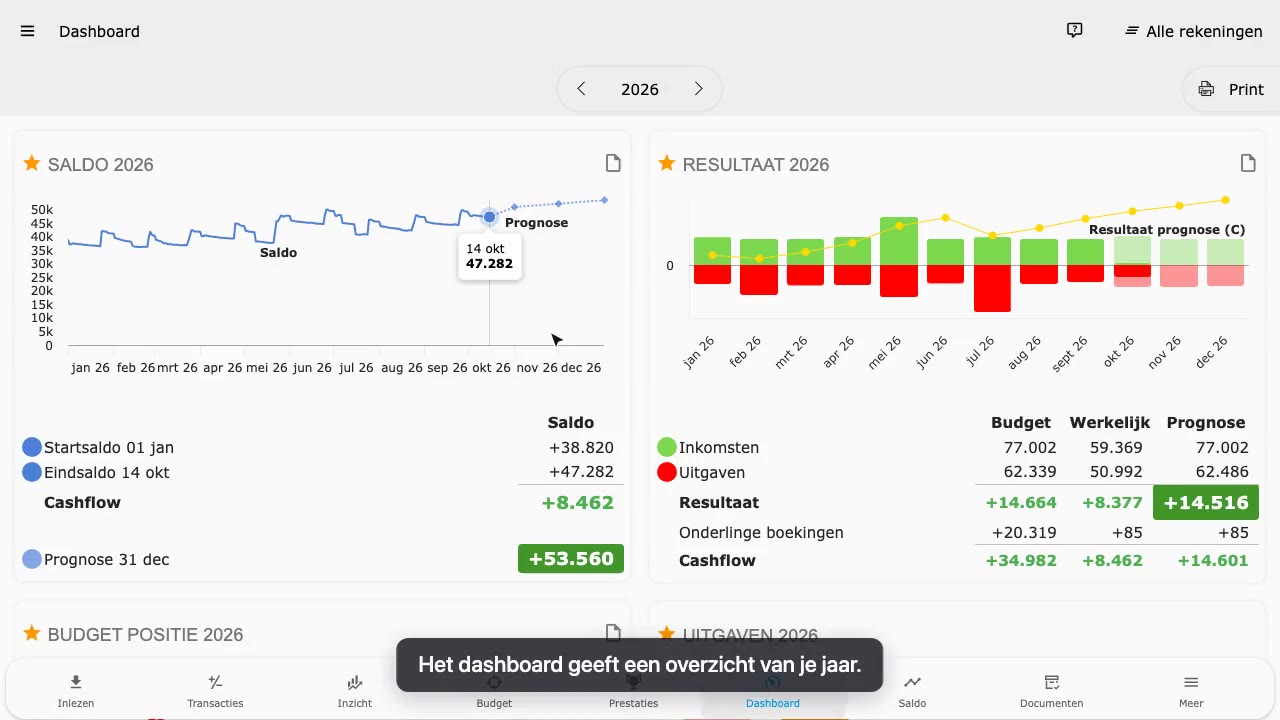Click the Saldo cashflow value +8.462

point(577,503)
